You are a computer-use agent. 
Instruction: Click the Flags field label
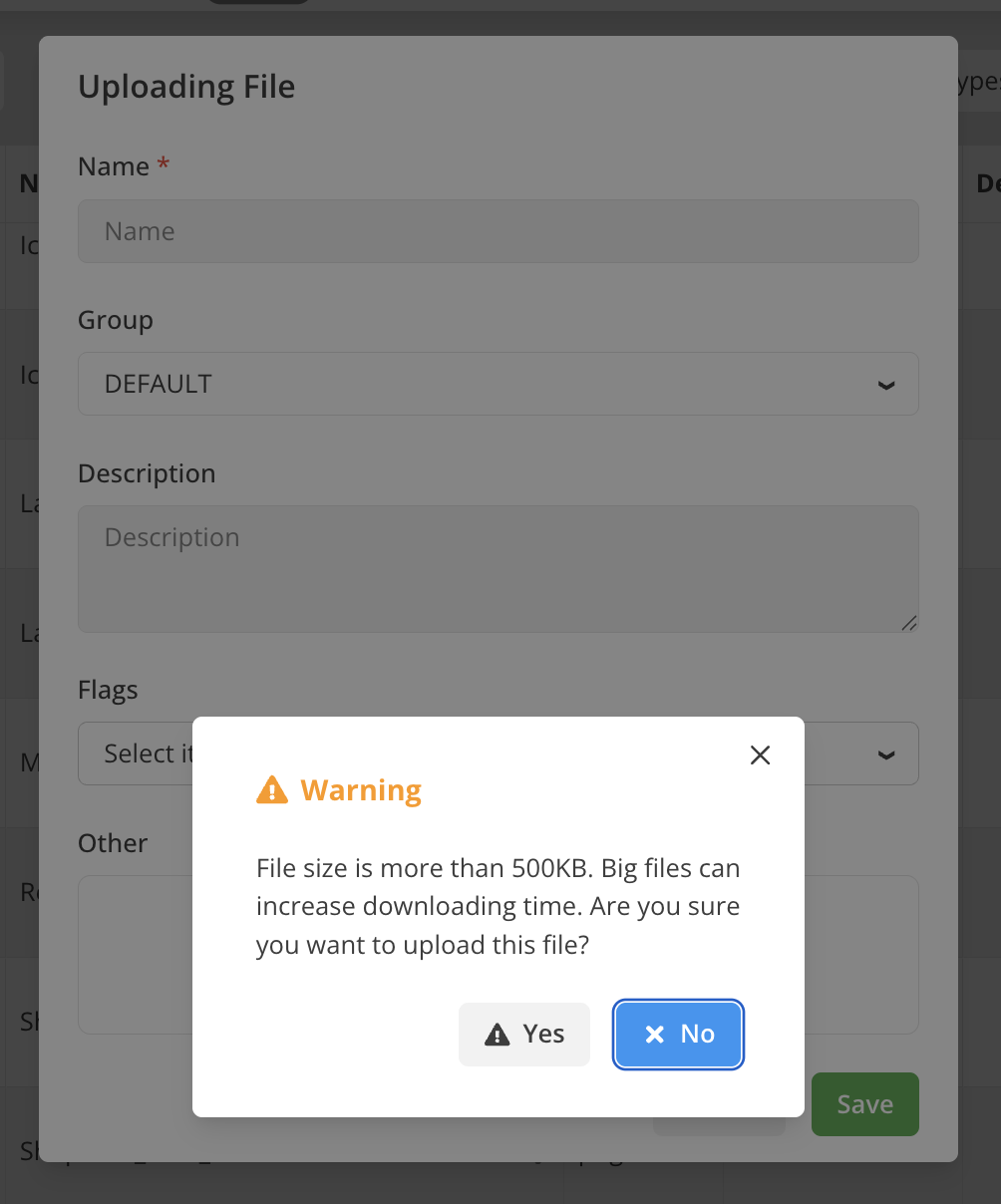(107, 690)
